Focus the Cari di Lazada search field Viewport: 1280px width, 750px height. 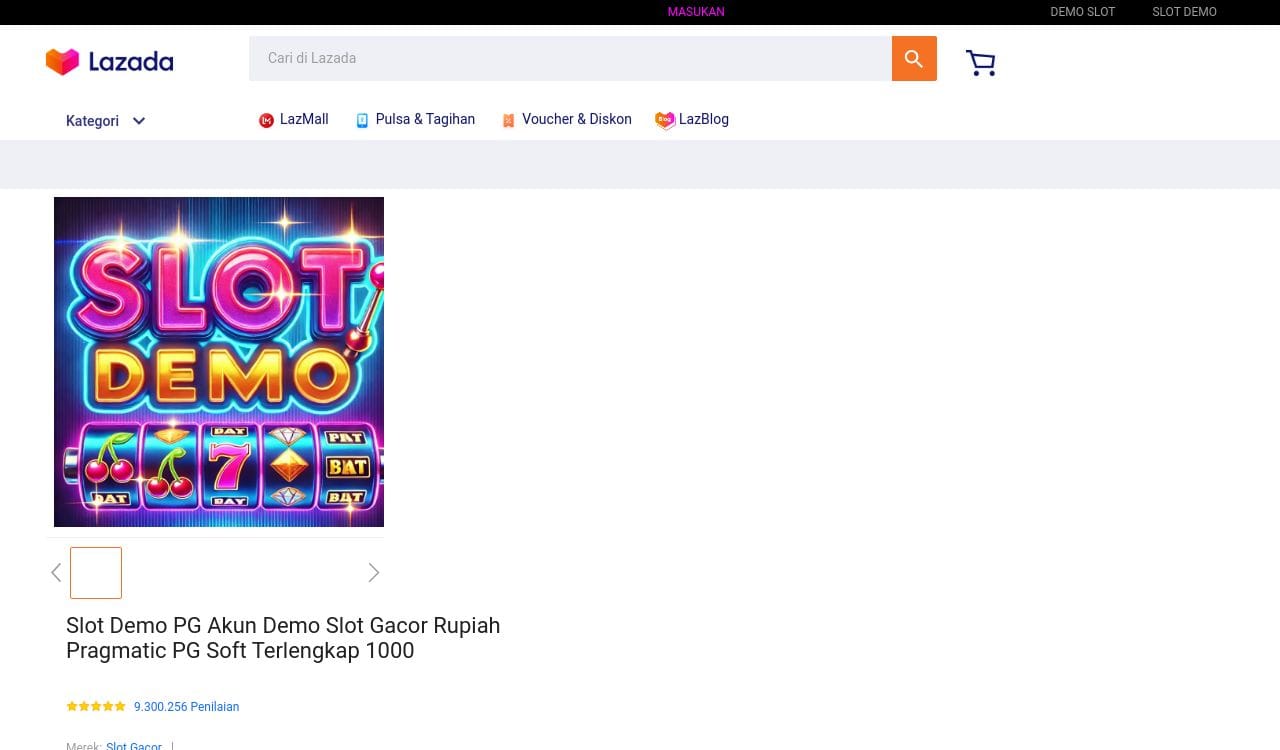[570, 59]
